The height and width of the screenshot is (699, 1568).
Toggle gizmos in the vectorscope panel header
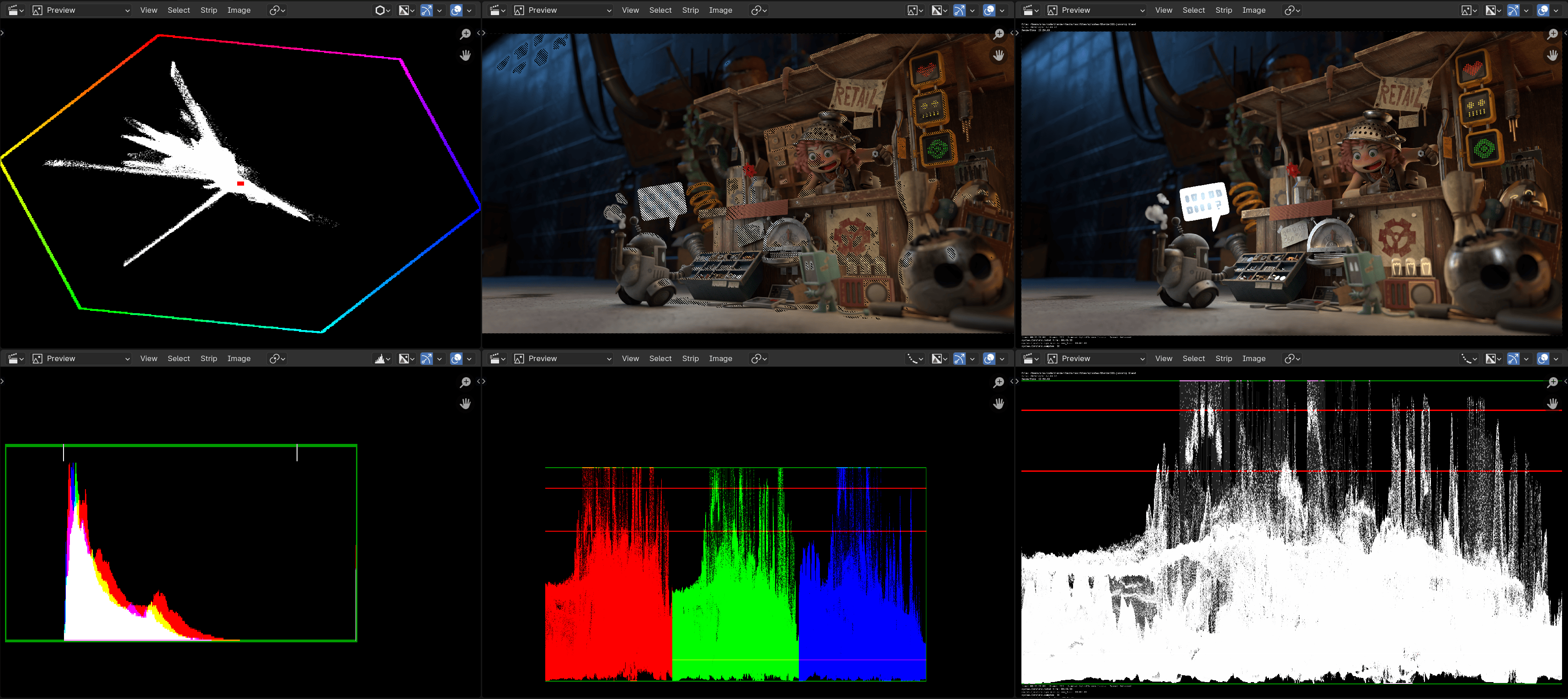pos(427,11)
